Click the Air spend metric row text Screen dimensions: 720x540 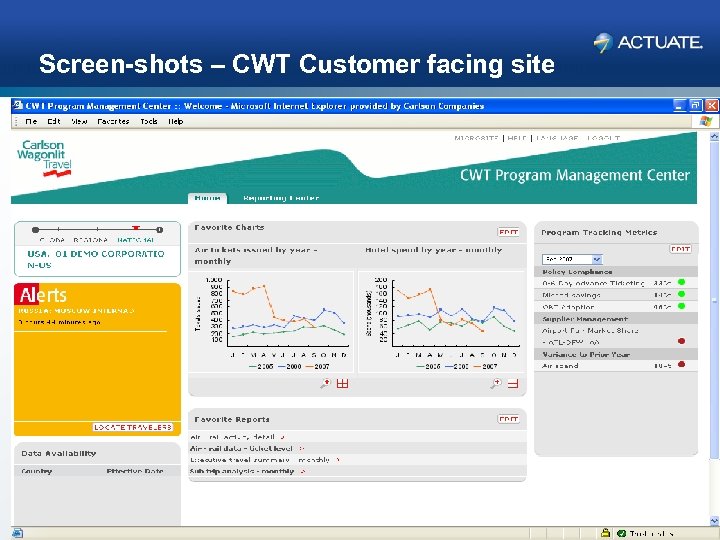coord(560,366)
